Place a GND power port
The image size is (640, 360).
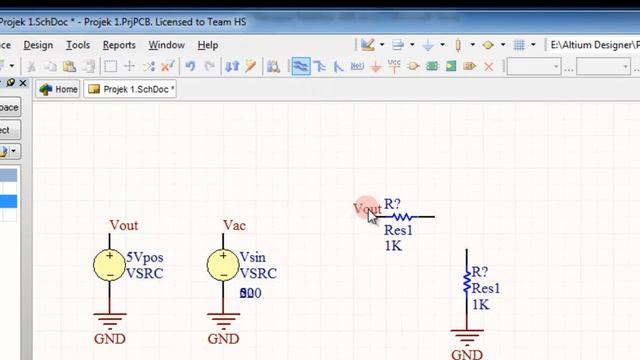tap(376, 67)
